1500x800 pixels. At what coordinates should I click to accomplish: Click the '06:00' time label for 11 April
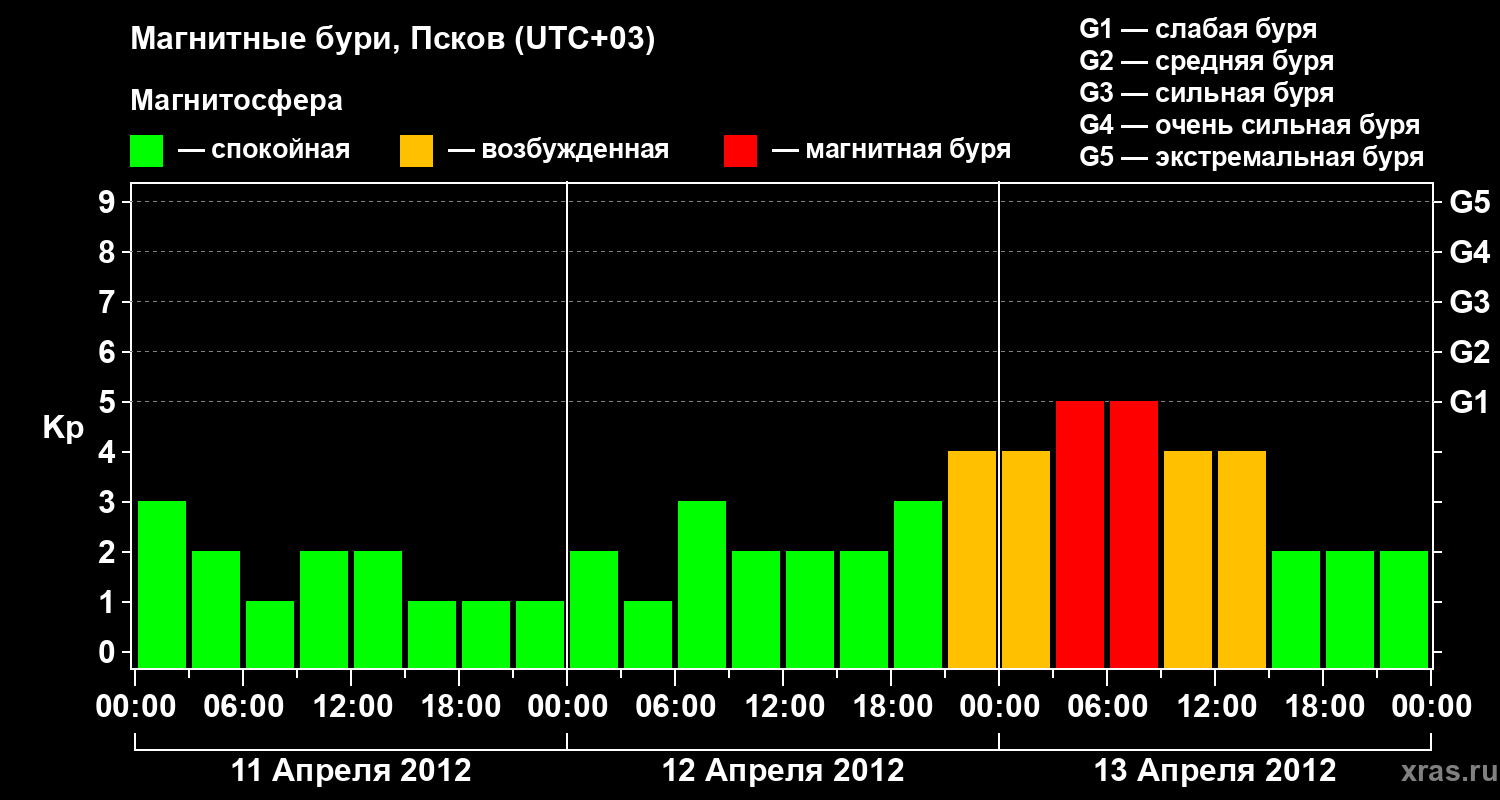point(243,706)
